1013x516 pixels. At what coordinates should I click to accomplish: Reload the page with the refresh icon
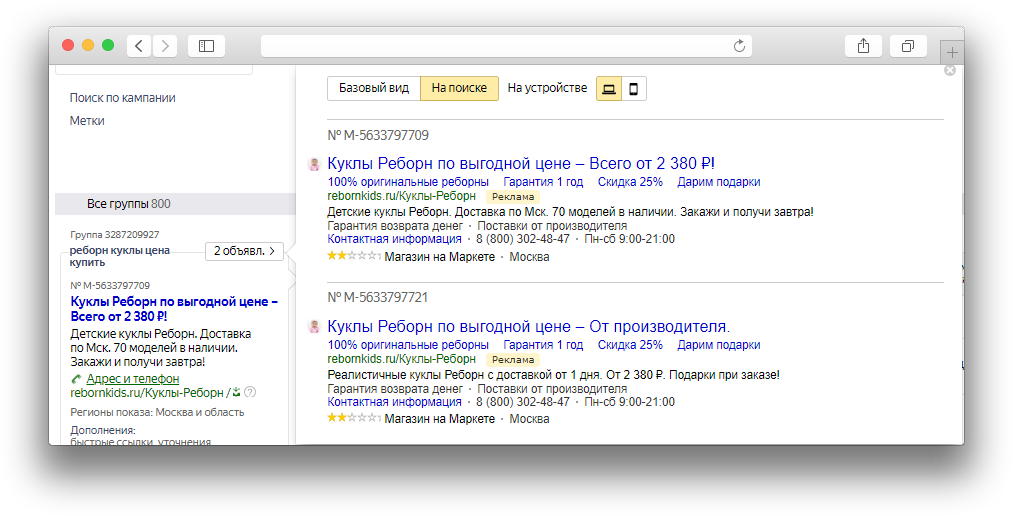(739, 46)
